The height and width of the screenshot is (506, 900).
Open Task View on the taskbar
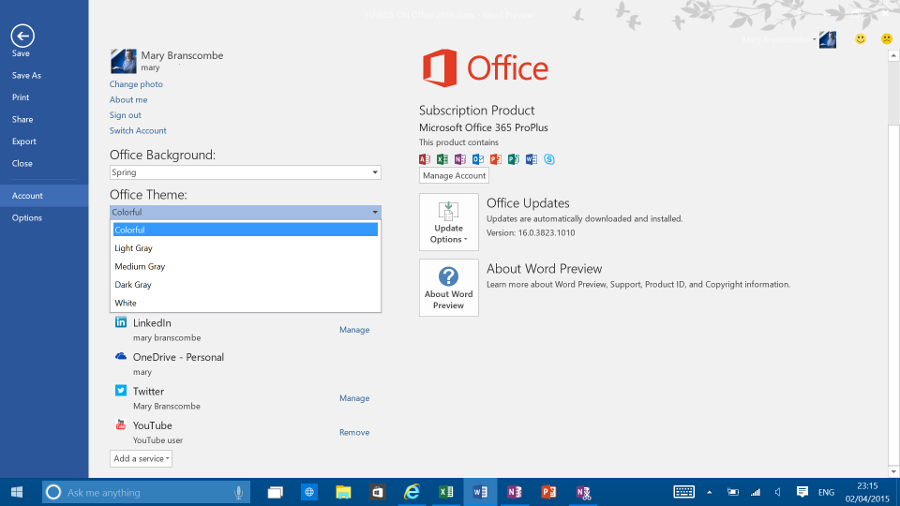(x=276, y=492)
